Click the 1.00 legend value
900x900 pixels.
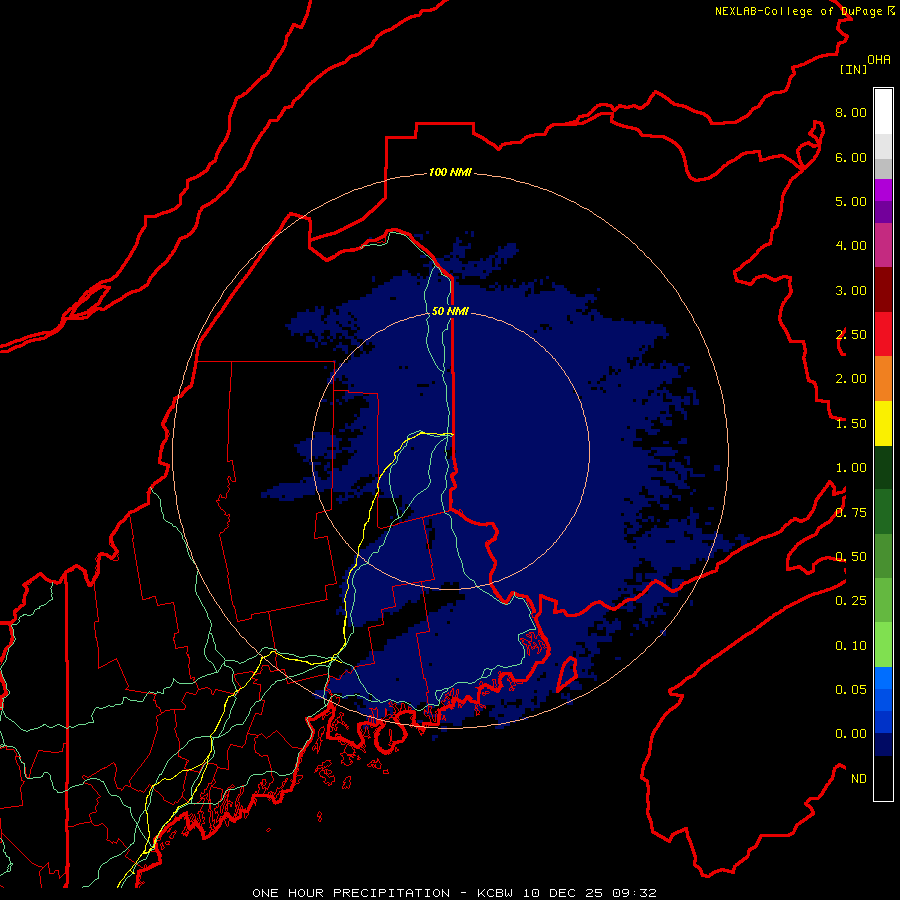tap(851, 468)
